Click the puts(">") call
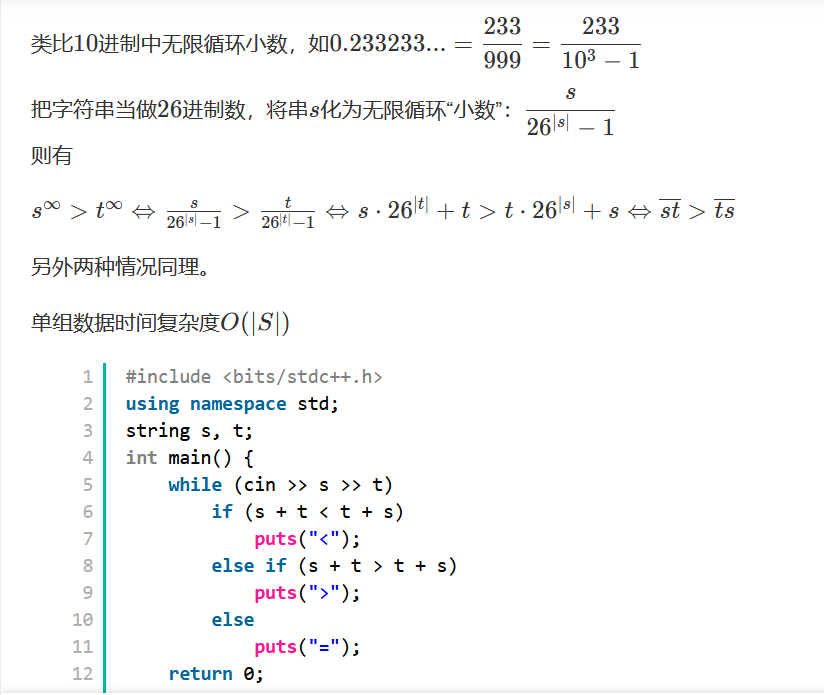This screenshot has width=824, height=695. tap(307, 593)
